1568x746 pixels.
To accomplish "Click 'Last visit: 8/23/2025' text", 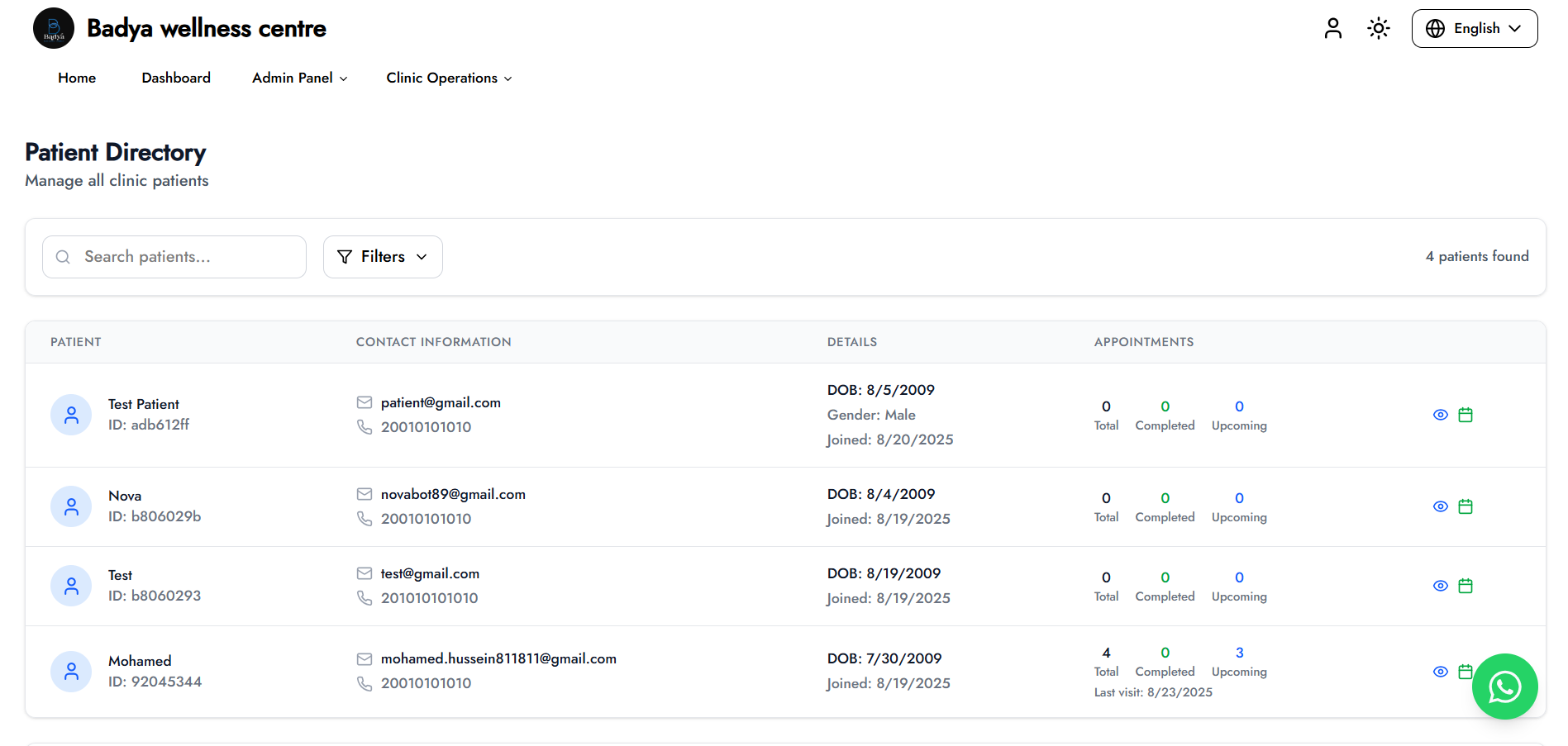I will (1153, 692).
